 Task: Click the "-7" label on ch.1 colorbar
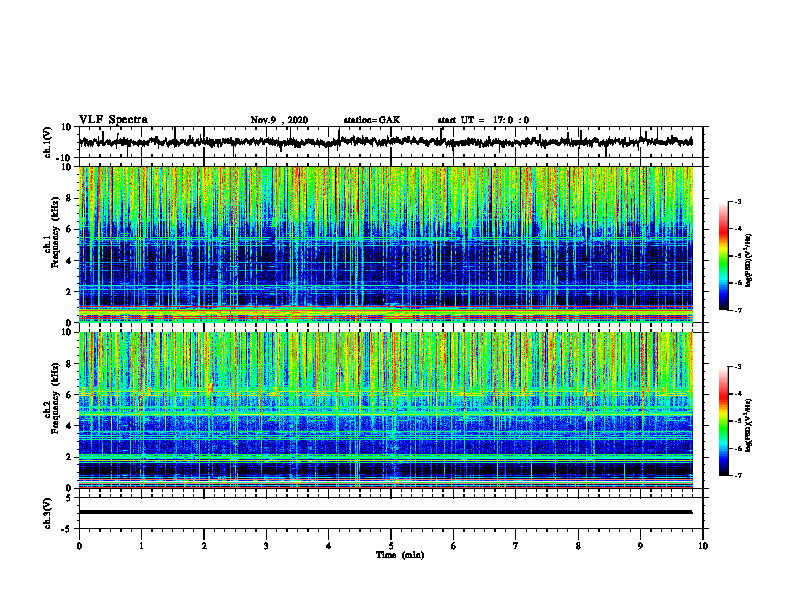point(737,310)
